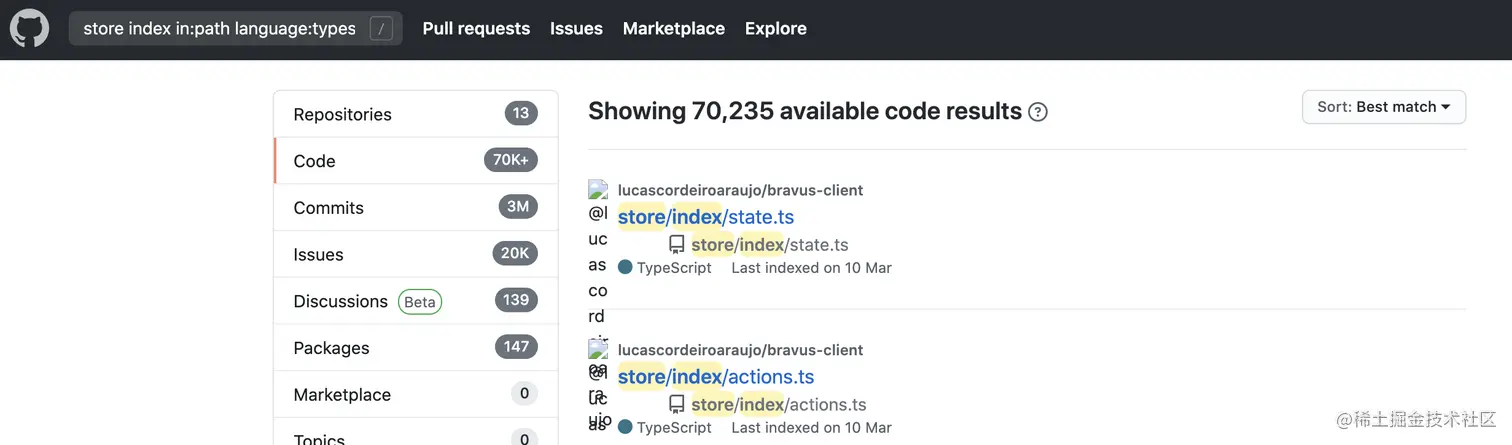Focus the GitHub search input field
This screenshot has width=1512, height=445.
pyautogui.click(x=220, y=29)
